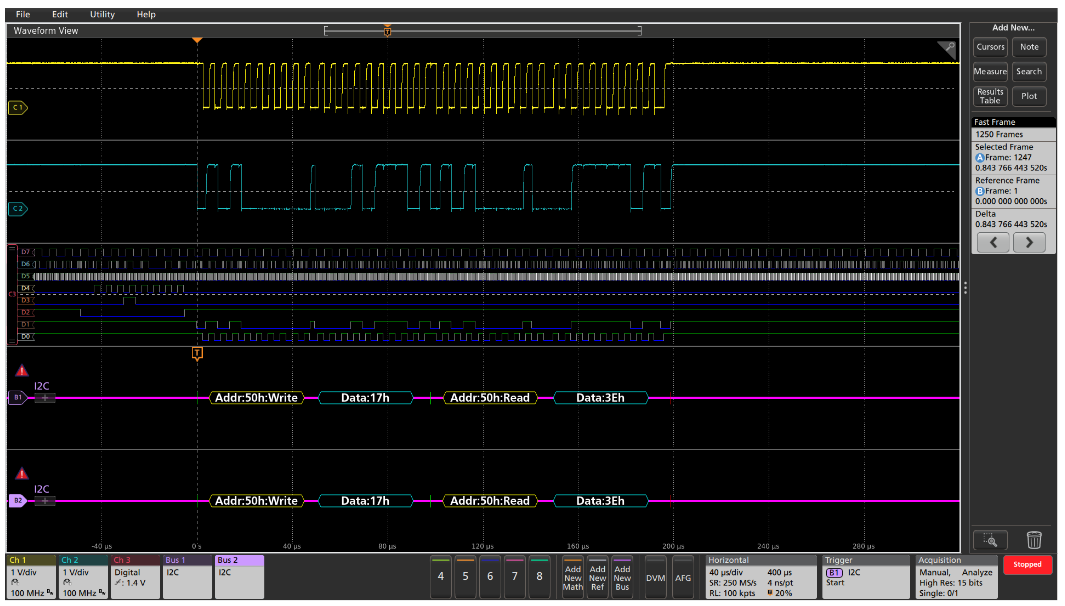Turn on channel 4 button
The width and height of the screenshot is (1065, 606).
pyautogui.click(x=441, y=577)
